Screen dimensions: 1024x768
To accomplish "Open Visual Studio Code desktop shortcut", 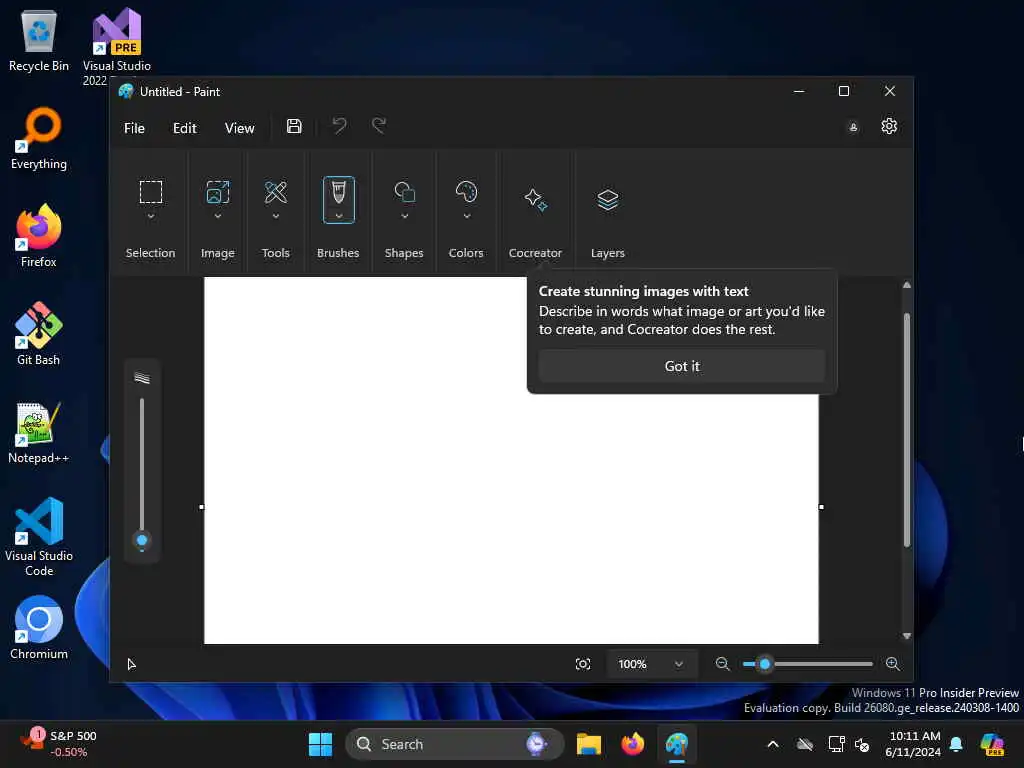I will click(x=39, y=537).
